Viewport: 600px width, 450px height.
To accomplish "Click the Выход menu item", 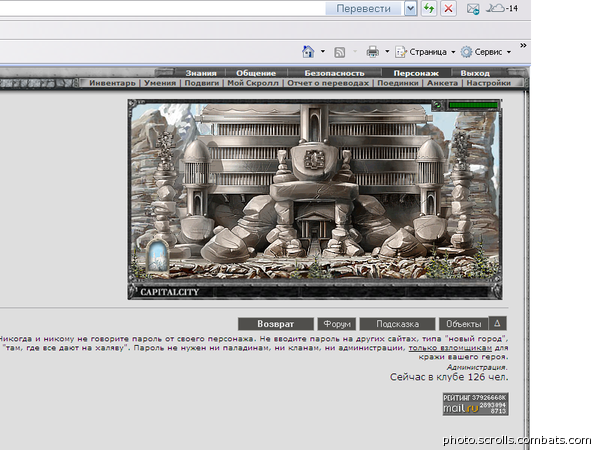I will (475, 73).
